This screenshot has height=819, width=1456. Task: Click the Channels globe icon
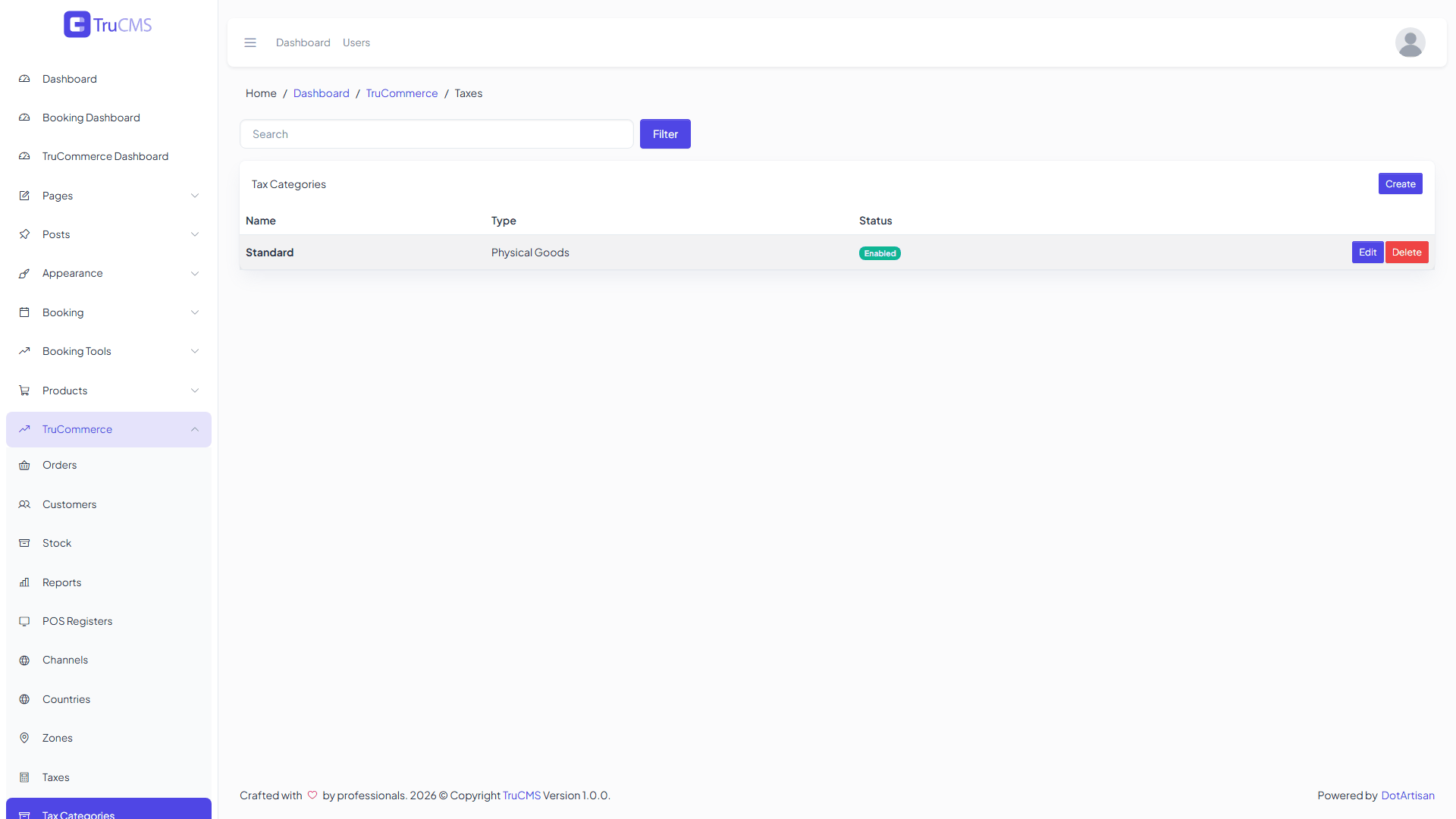24,660
